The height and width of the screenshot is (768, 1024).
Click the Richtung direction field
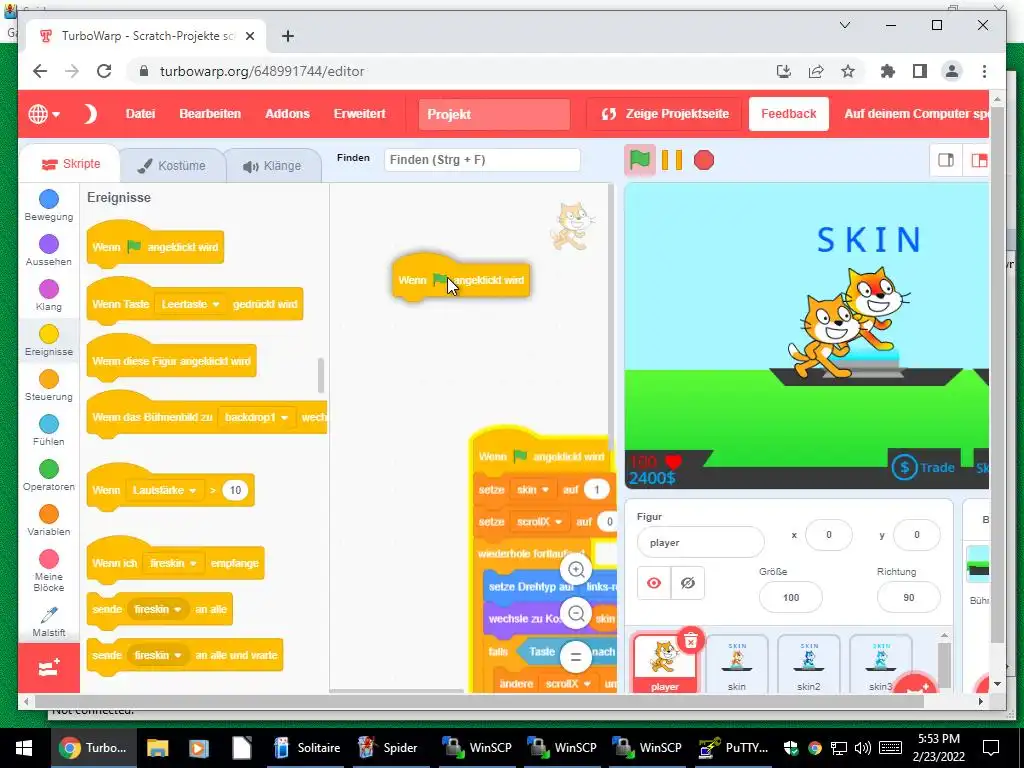coord(908,598)
